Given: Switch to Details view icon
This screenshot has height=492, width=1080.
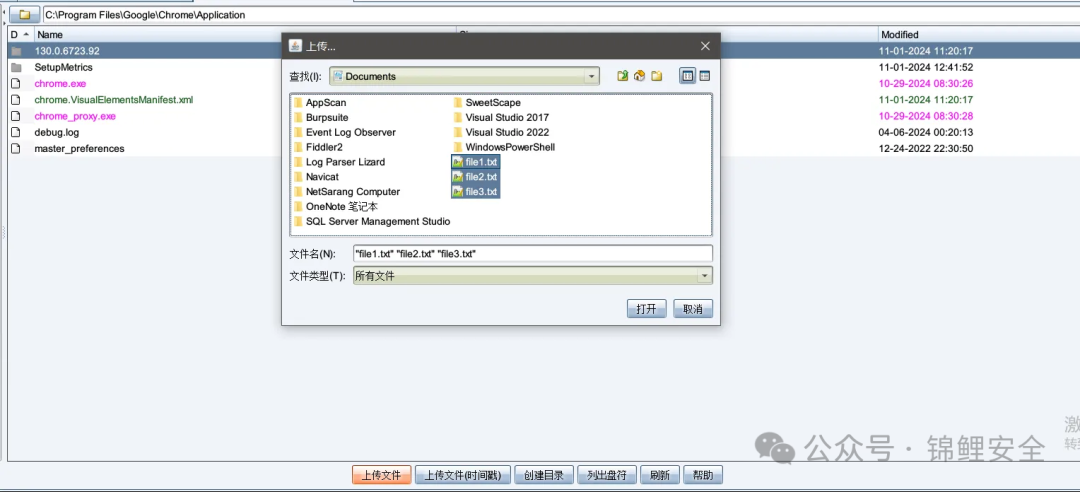Looking at the screenshot, I should pos(705,76).
